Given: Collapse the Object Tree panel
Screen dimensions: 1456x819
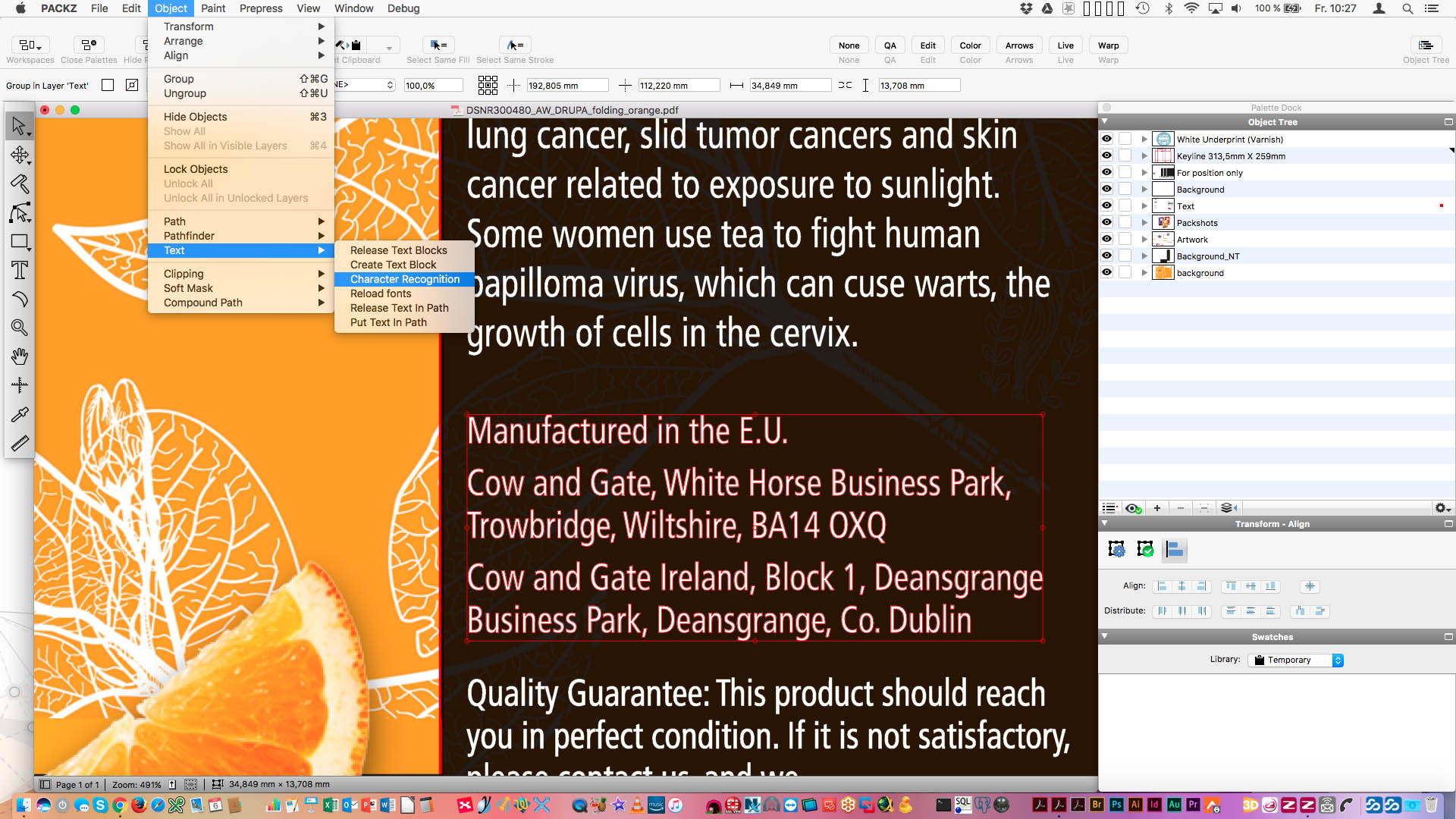Looking at the screenshot, I should (1105, 121).
